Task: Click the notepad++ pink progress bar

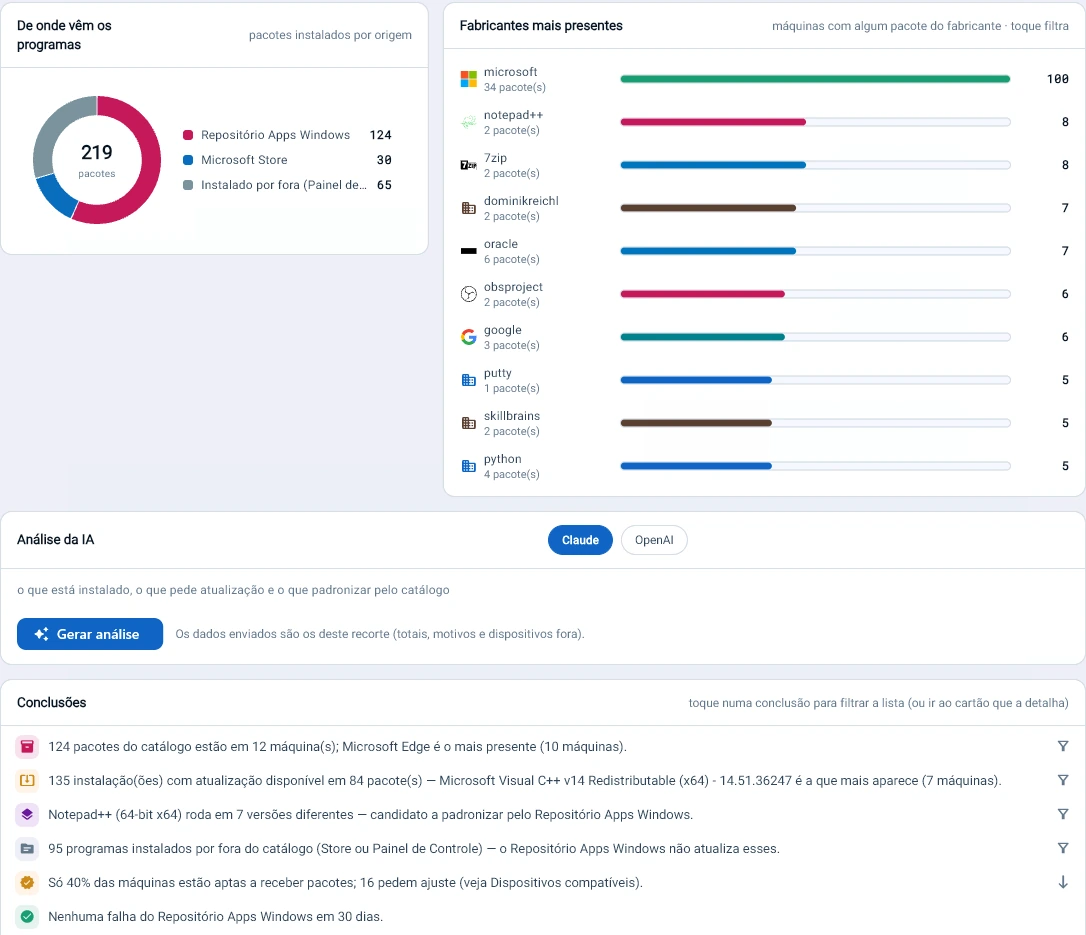Action: coord(713,122)
